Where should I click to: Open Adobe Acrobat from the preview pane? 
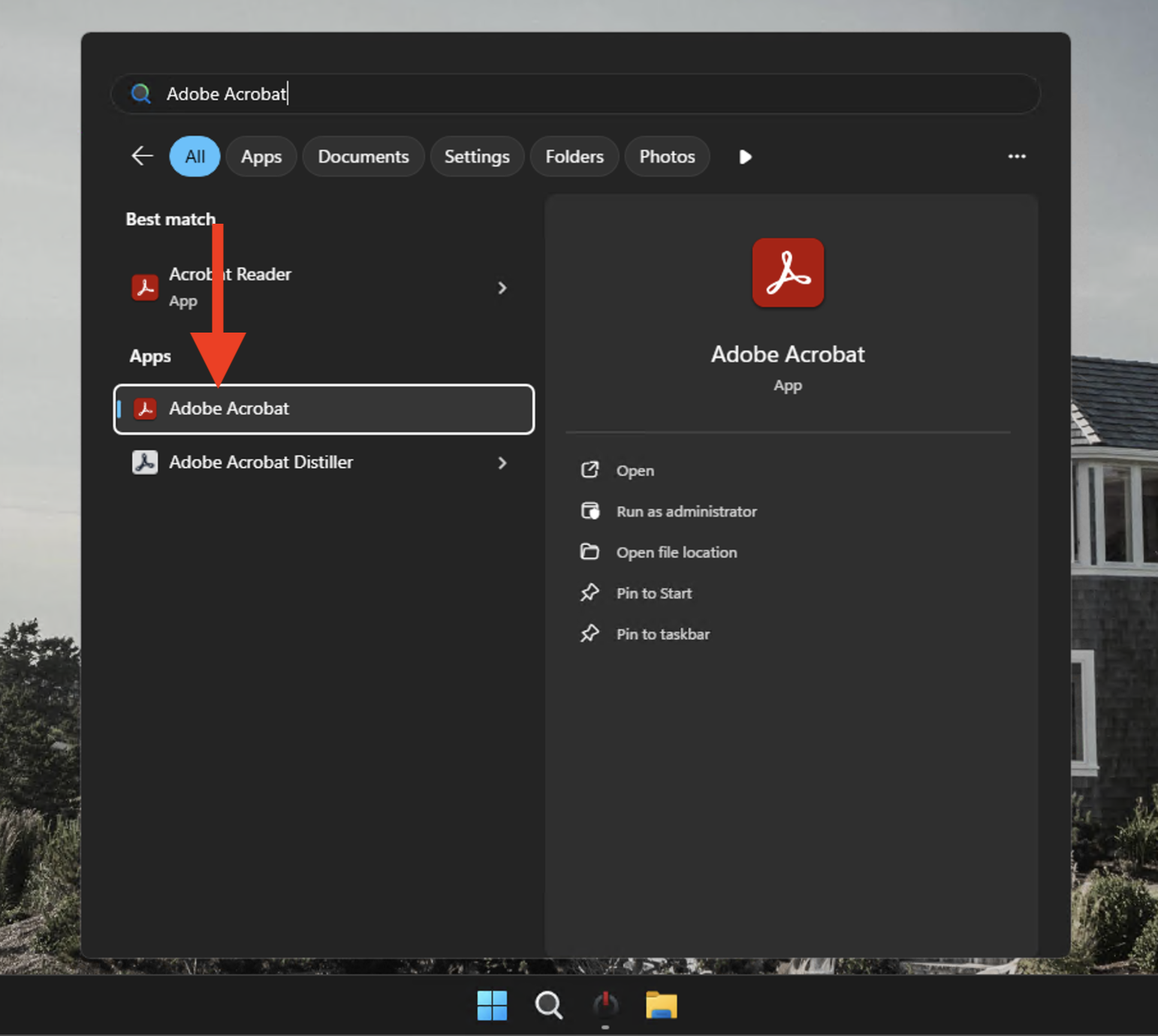[635, 471]
